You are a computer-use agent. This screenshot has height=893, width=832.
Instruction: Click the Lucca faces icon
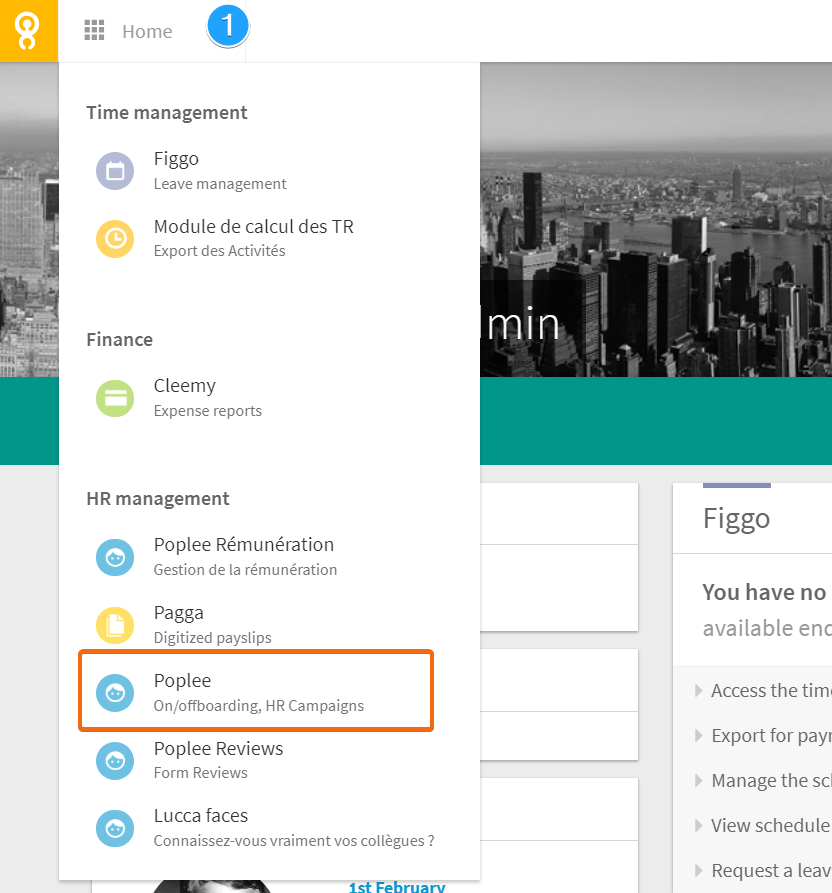click(115, 828)
